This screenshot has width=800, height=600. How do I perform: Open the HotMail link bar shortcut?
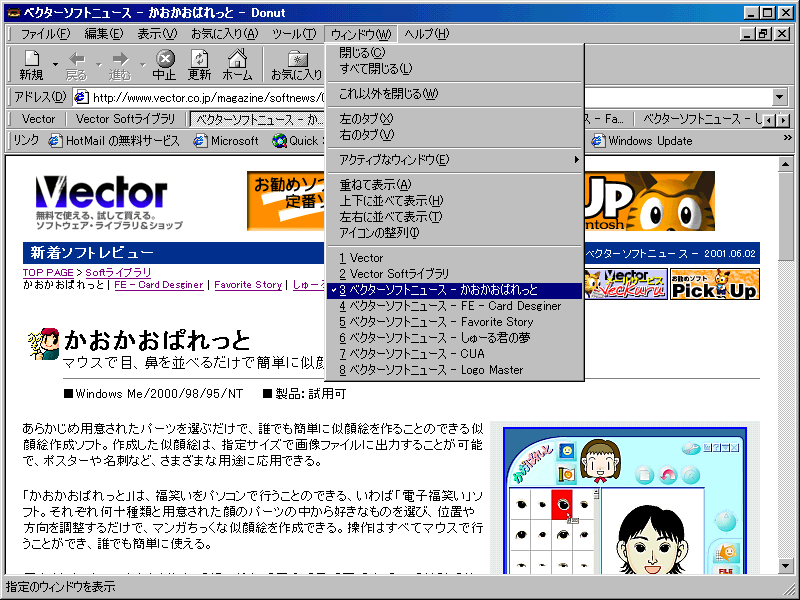[113, 141]
